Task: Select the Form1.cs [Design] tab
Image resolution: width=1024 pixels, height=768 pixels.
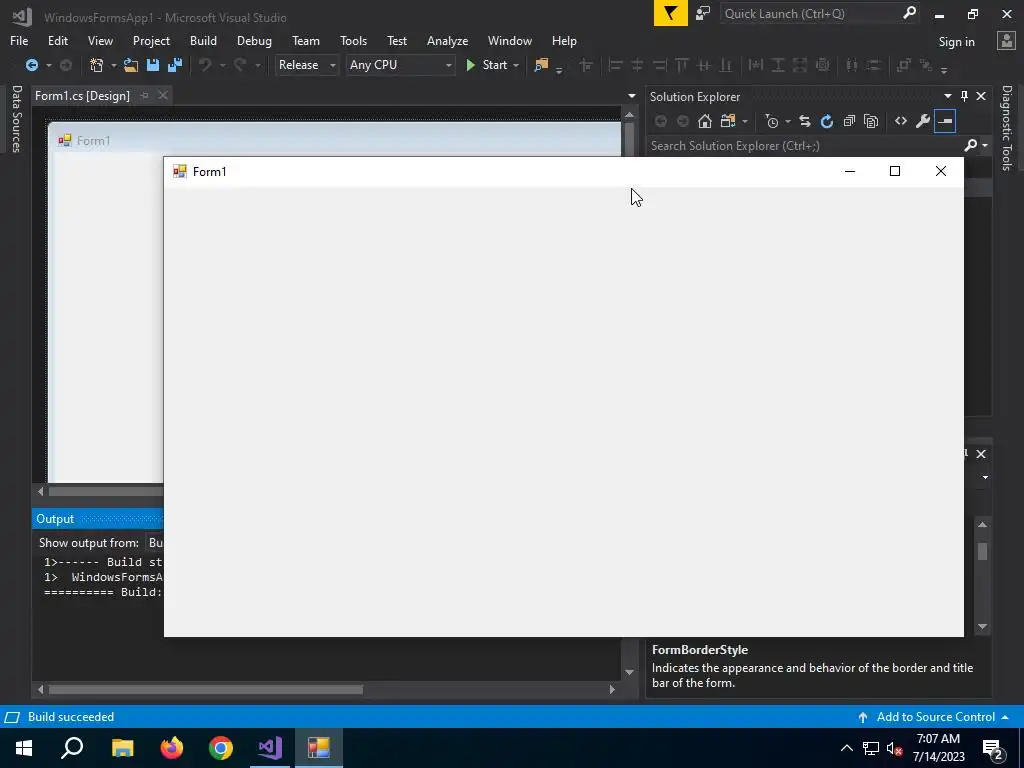Action: [82, 95]
